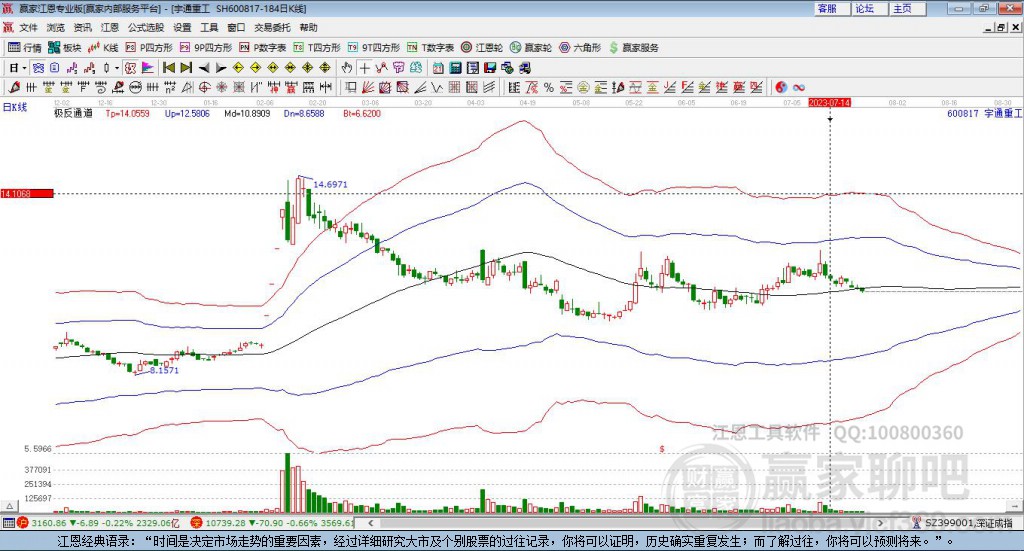Click the 600817 宇通重工 stock label
This screenshot has height=551, width=1024.
[984, 114]
